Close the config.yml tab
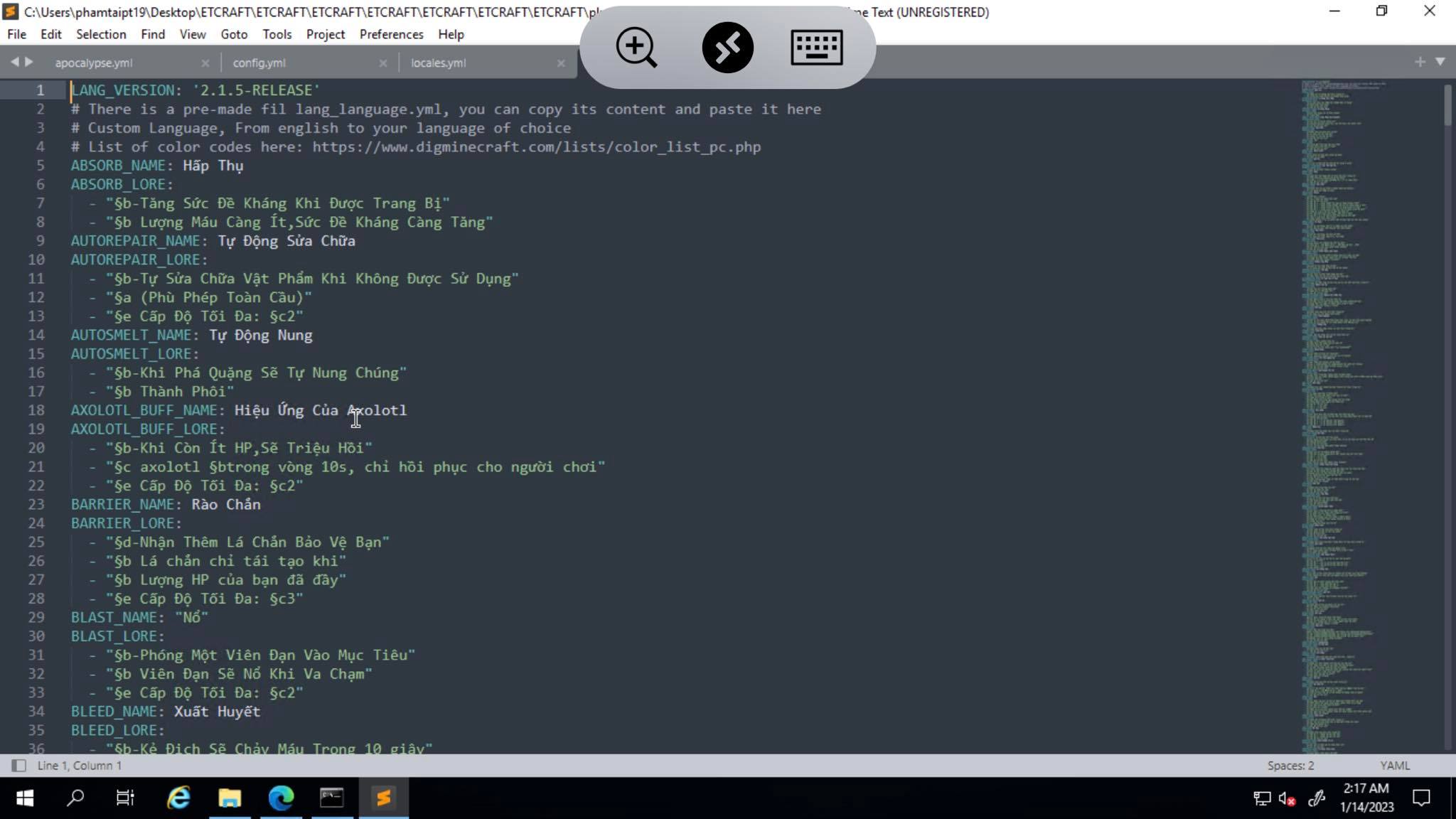This screenshot has width=1456, height=819. click(383, 63)
